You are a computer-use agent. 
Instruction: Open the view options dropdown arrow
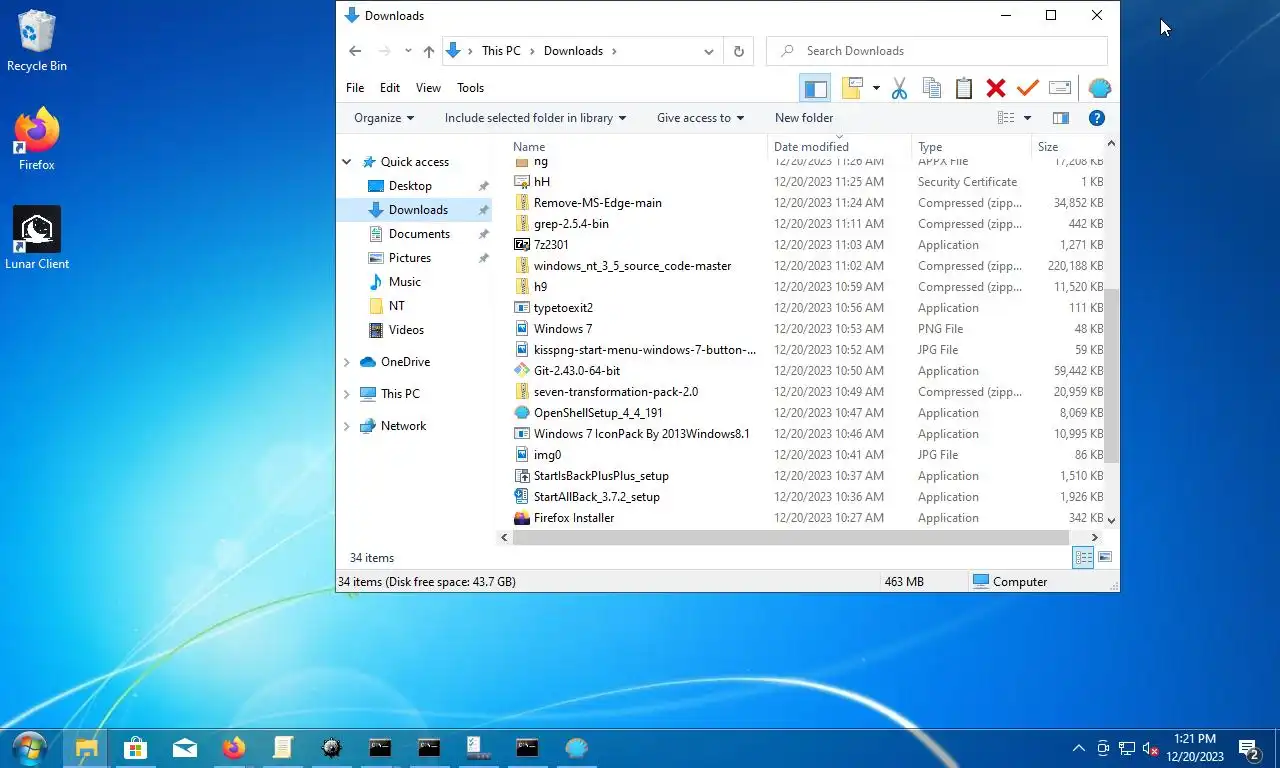point(1027,118)
